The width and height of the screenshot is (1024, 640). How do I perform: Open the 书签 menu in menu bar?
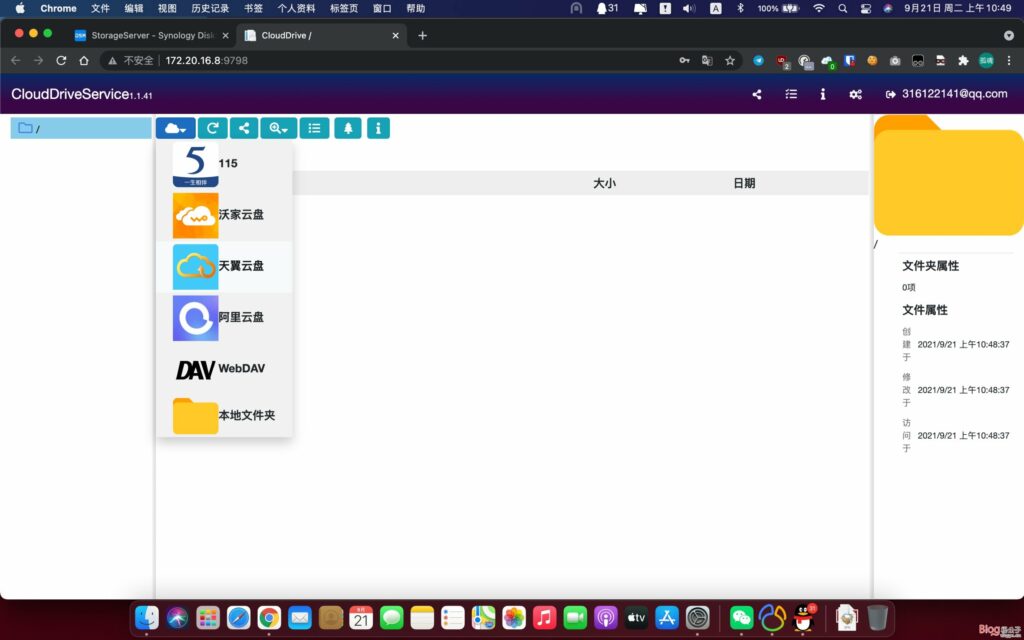click(x=253, y=8)
